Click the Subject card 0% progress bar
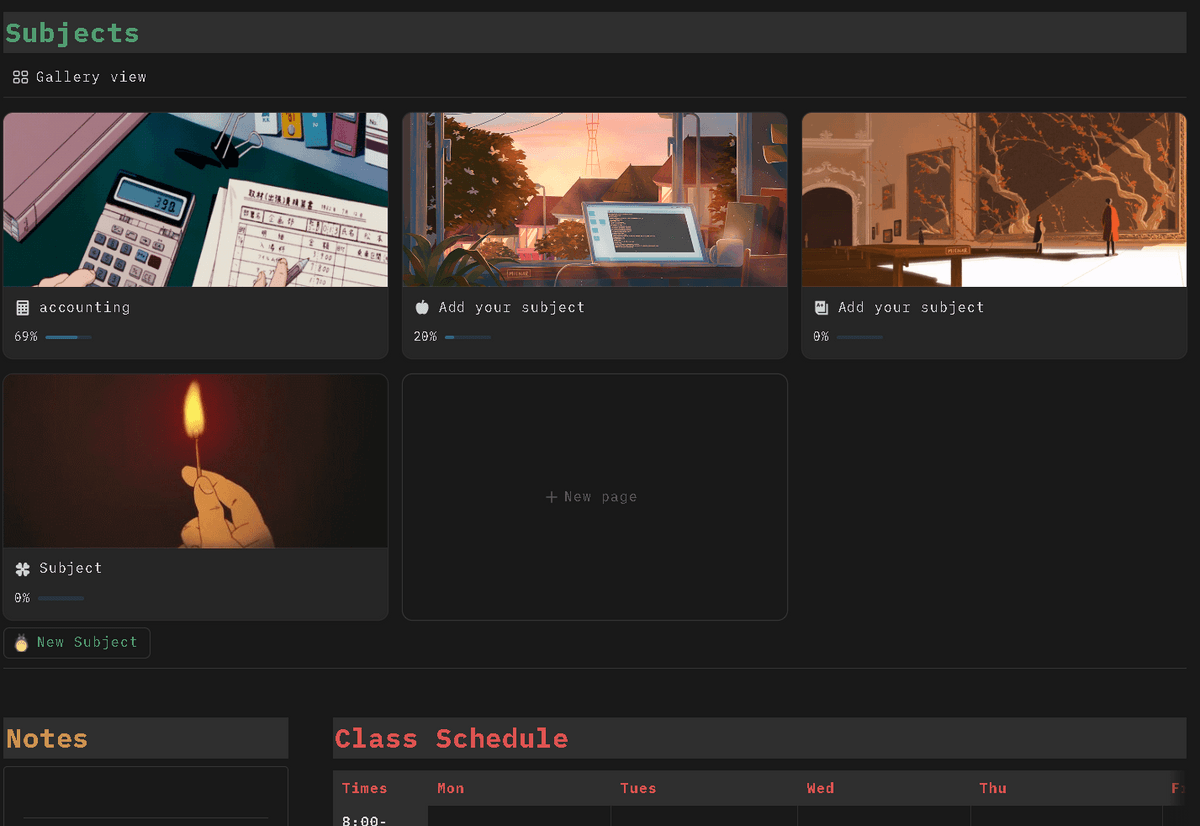The height and width of the screenshot is (826, 1200). coord(61,598)
